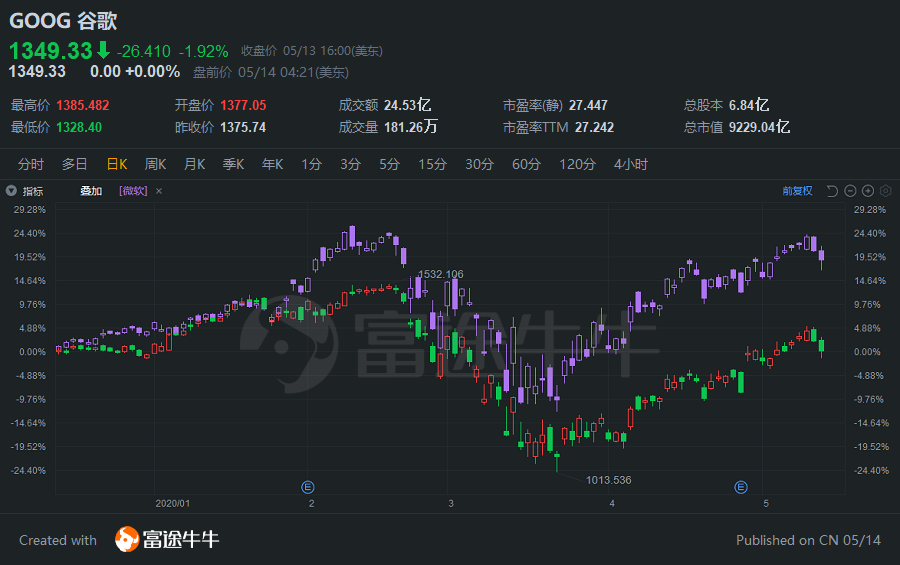Image resolution: width=900 pixels, height=565 pixels.
Task: Choose the 5分 interval tab
Action: [x=389, y=164]
